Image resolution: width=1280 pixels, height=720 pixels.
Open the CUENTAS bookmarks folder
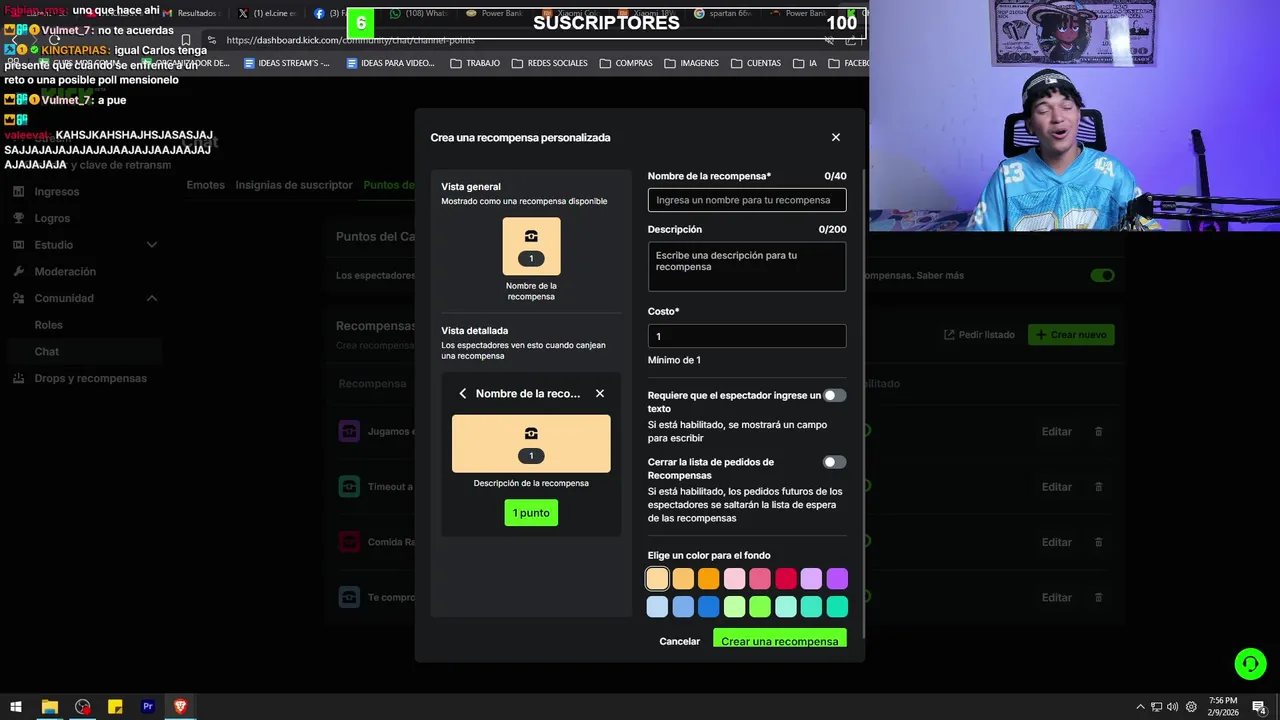click(756, 63)
